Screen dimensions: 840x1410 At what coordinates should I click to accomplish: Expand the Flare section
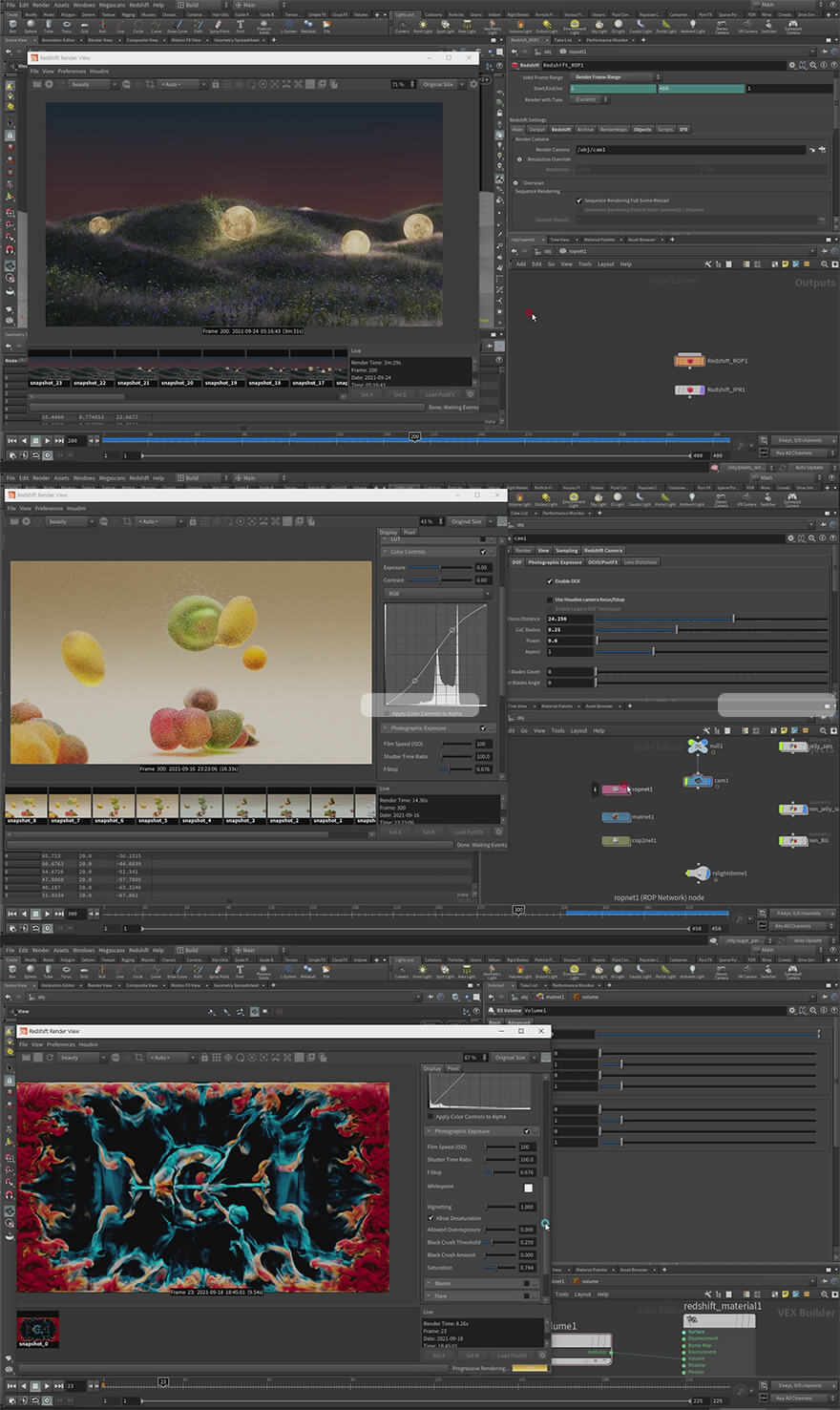[430, 1295]
